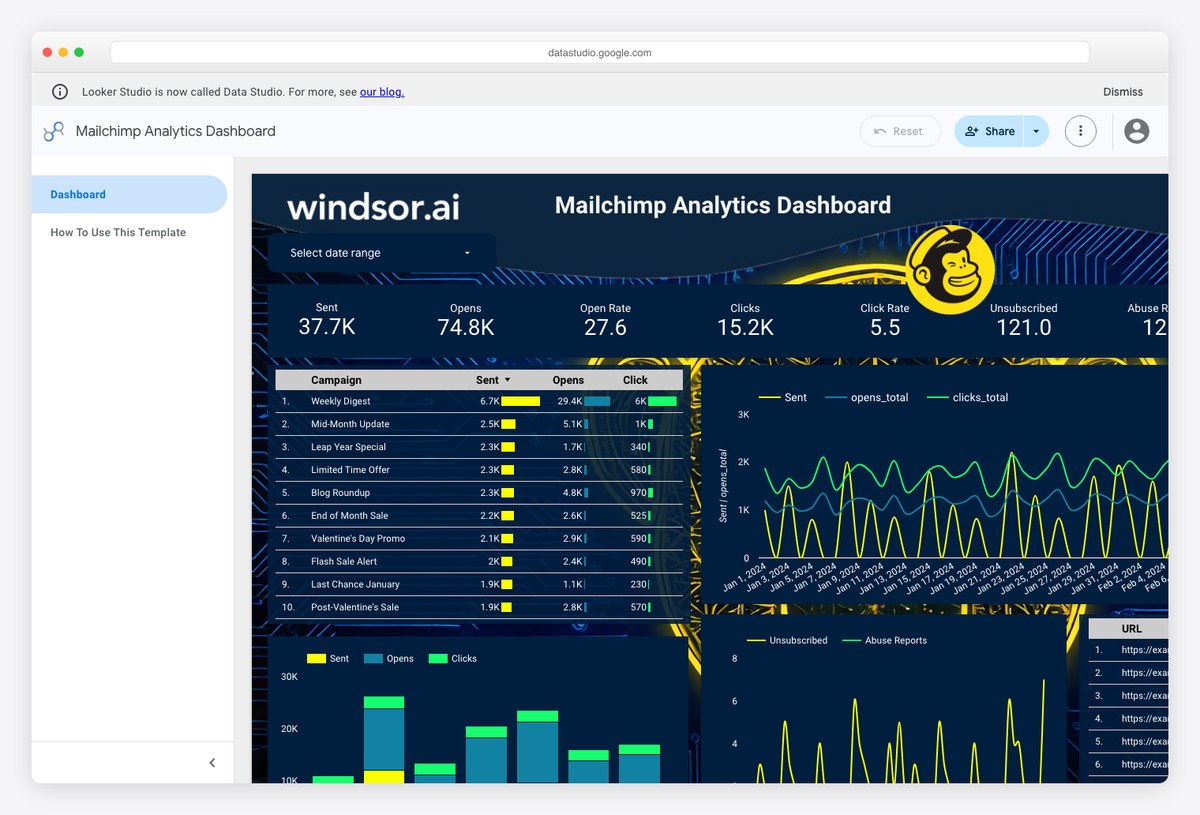Click the Data Studio logo icon
Viewport: 1200px width, 815px height.
(x=53, y=131)
